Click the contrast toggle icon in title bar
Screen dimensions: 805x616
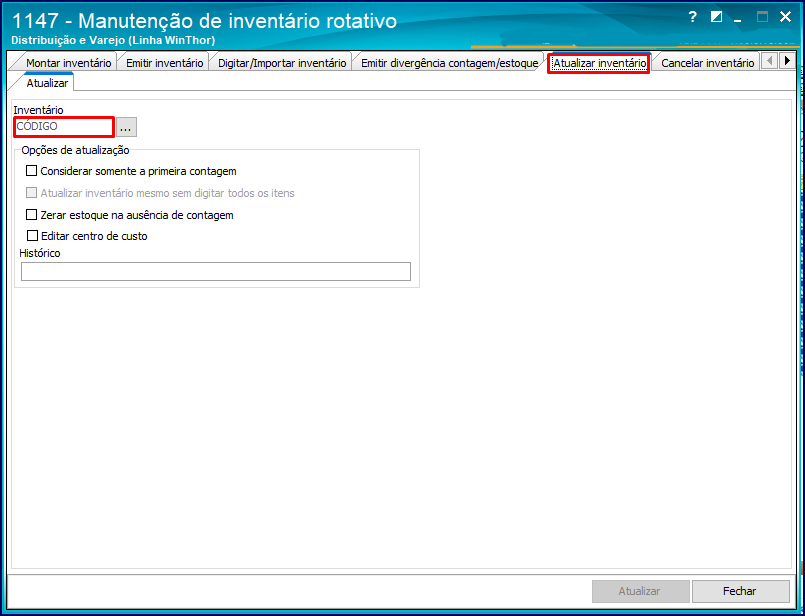coord(716,17)
